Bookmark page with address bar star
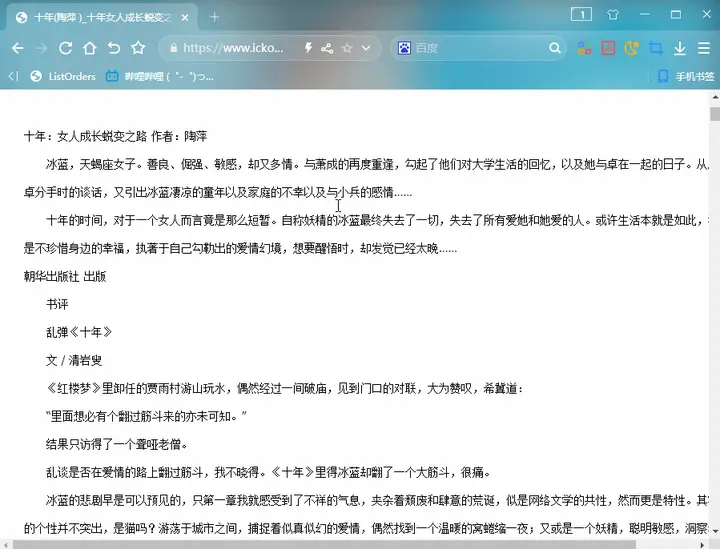 click(x=347, y=48)
